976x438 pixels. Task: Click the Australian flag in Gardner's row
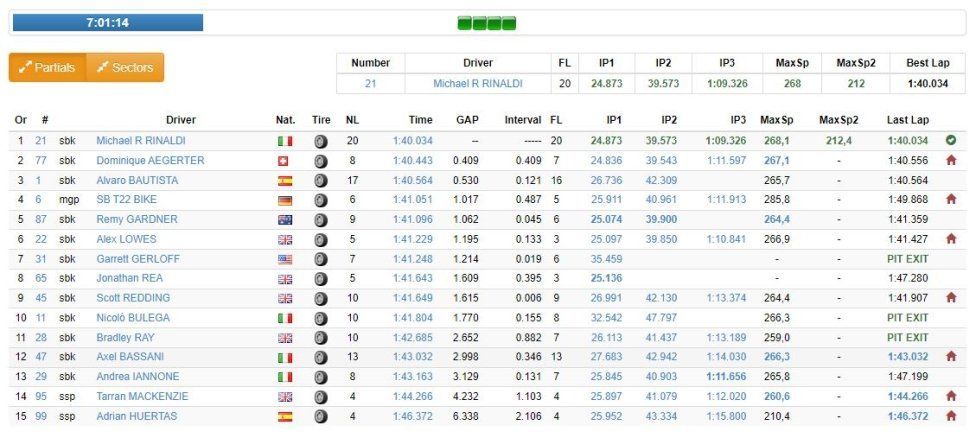(285, 220)
